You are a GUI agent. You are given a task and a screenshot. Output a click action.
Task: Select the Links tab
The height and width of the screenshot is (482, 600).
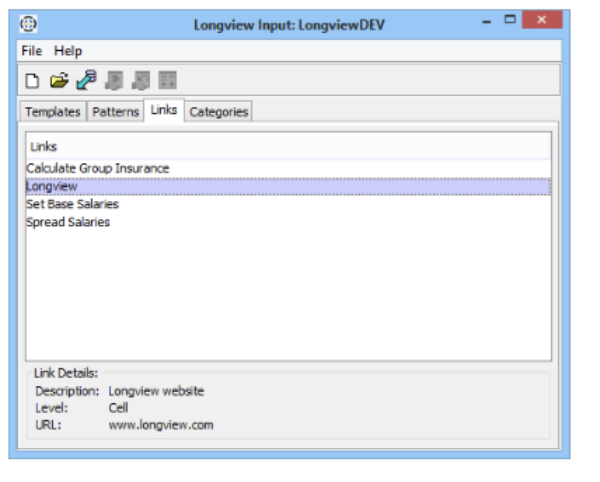(x=164, y=110)
